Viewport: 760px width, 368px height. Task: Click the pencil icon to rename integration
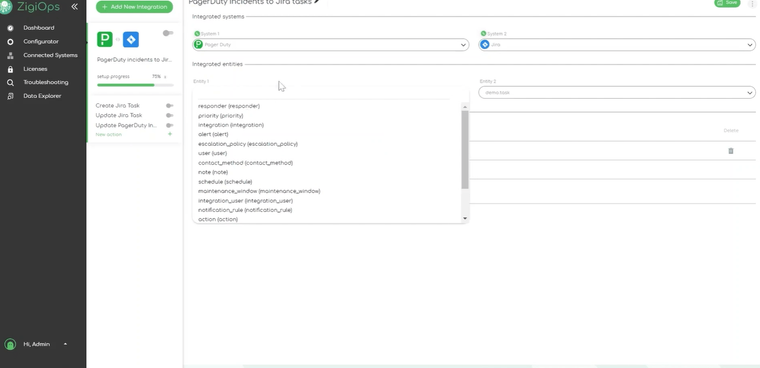[x=317, y=2]
